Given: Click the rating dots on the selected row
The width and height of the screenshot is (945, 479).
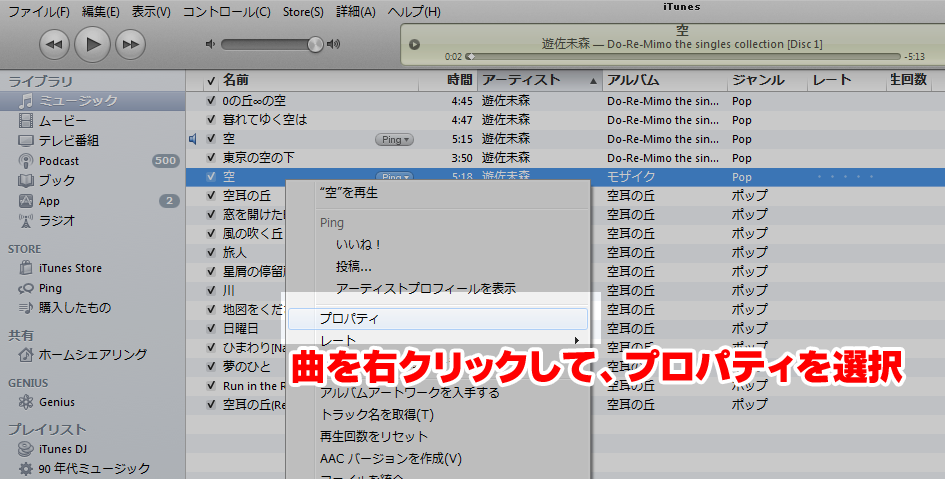Looking at the screenshot, I should coord(846,177).
